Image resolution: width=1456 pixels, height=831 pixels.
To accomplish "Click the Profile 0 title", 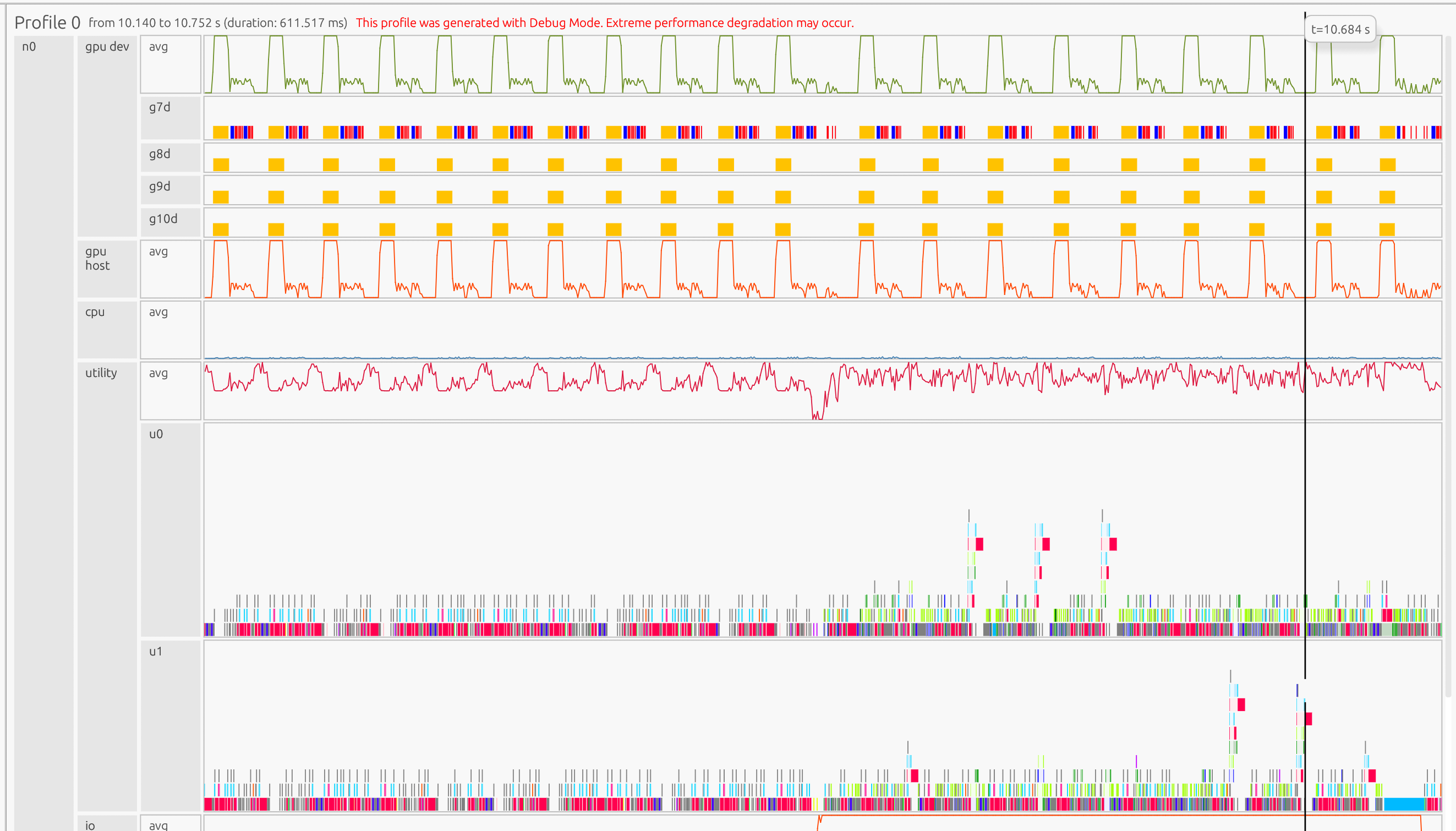I will [47, 23].
